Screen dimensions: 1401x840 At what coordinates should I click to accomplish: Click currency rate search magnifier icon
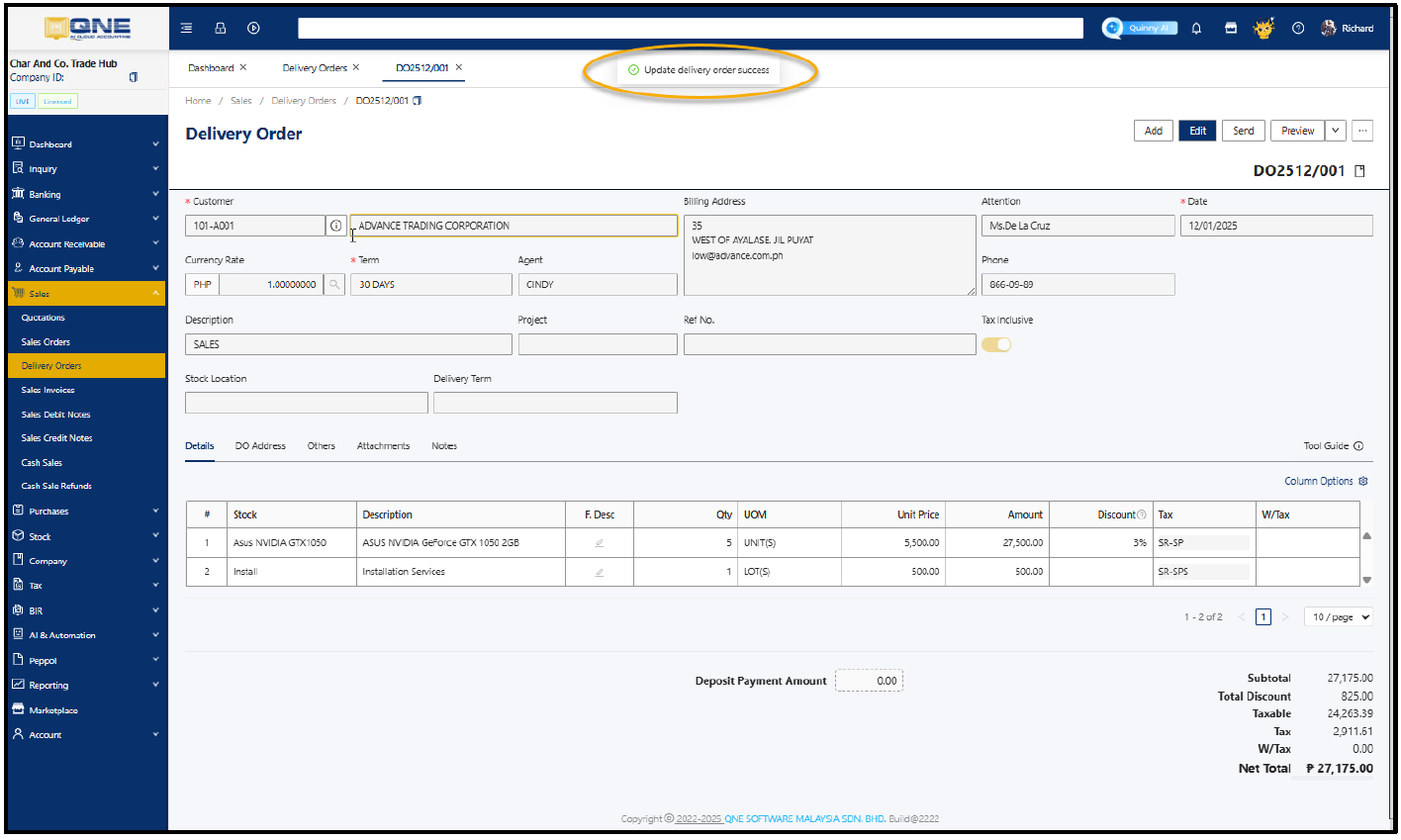point(334,284)
